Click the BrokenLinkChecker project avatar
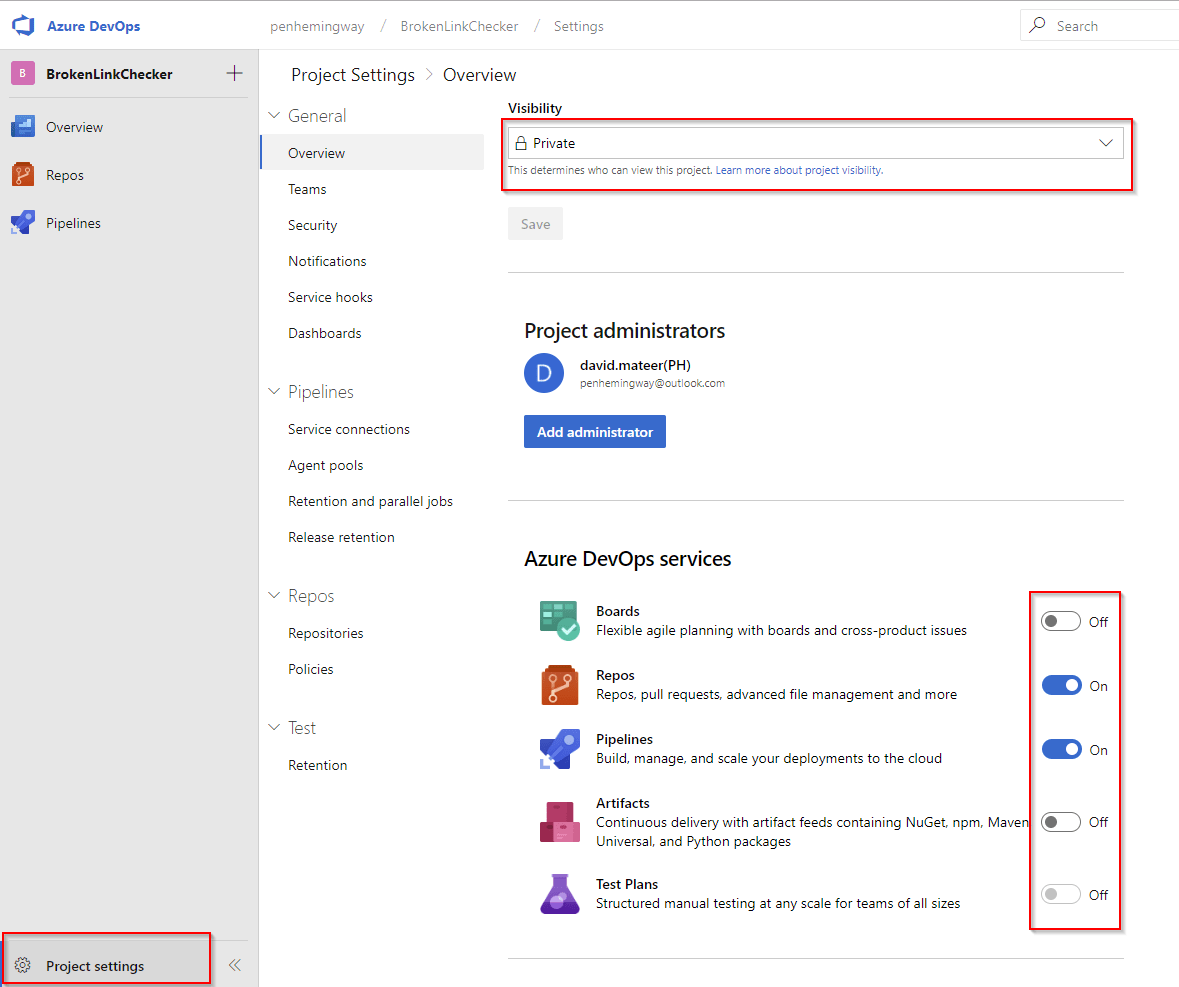1179x987 pixels. click(x=23, y=73)
